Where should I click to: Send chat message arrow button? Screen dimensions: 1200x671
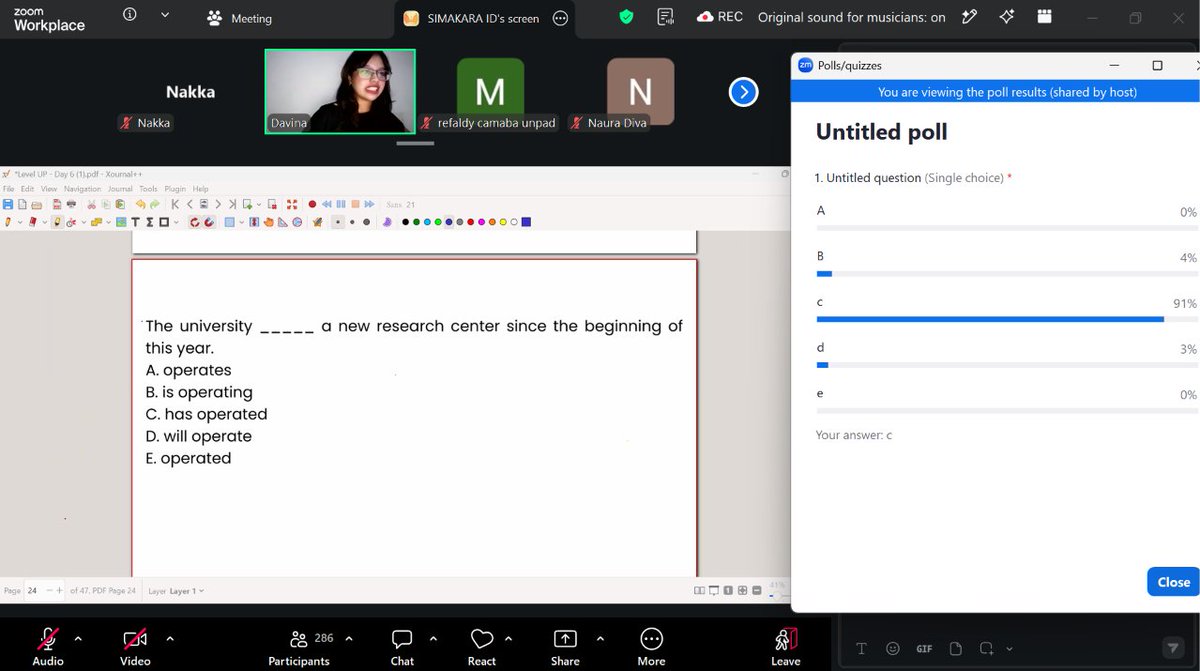(x=1173, y=648)
